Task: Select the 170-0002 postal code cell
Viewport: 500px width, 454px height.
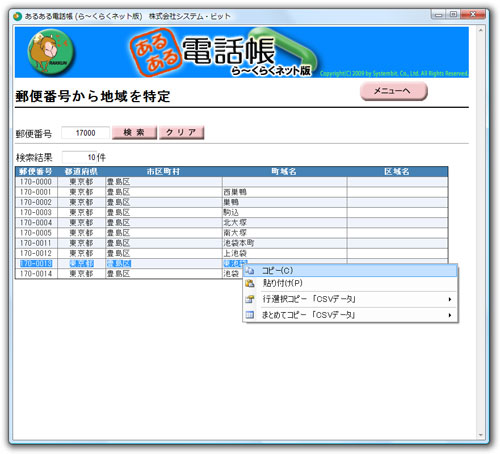Action: 36,202
